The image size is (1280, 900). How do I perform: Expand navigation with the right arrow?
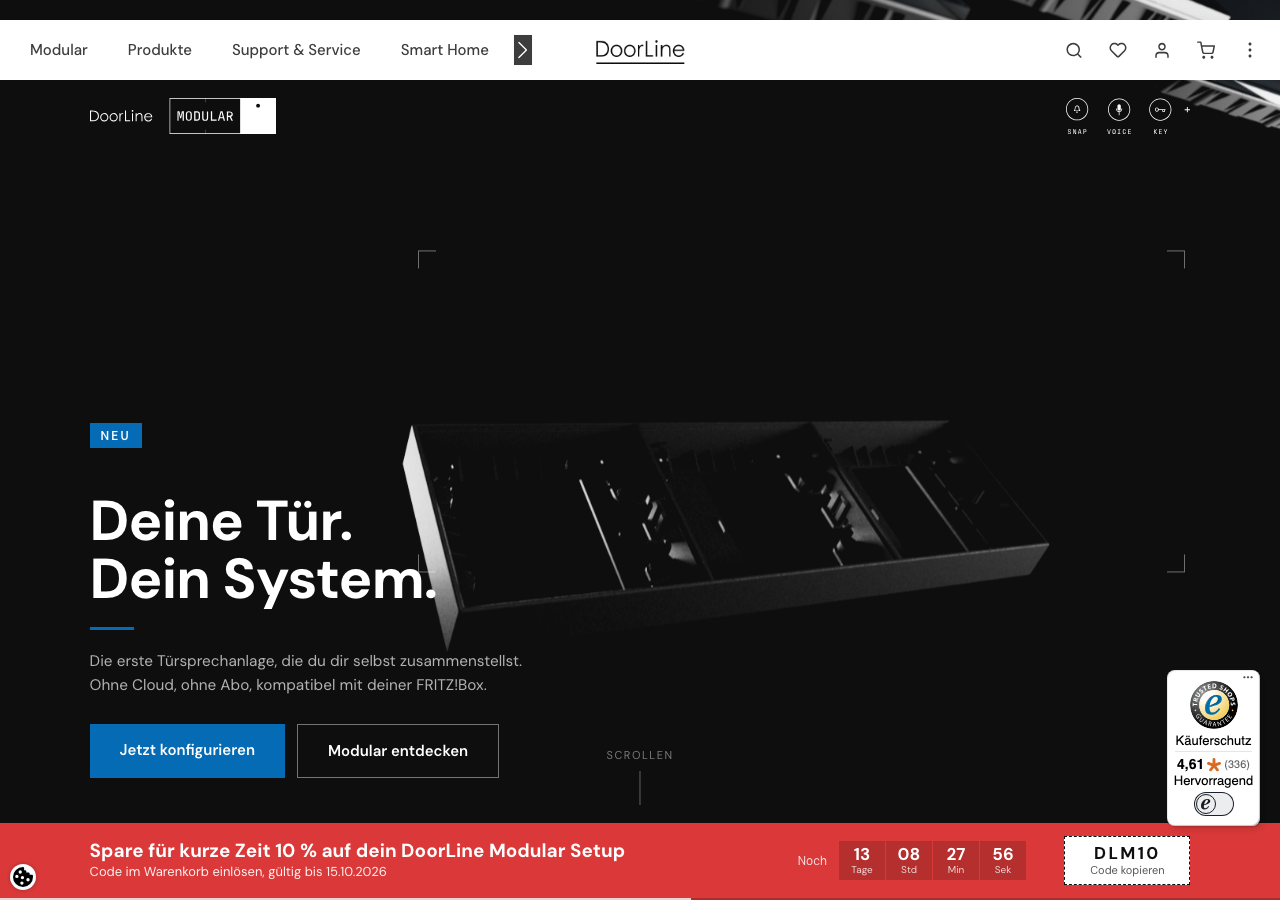tap(523, 50)
